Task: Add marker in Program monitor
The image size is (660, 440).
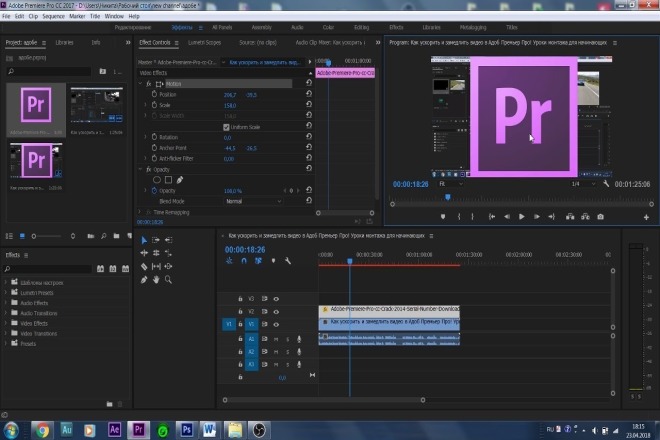Action: (x=443, y=216)
